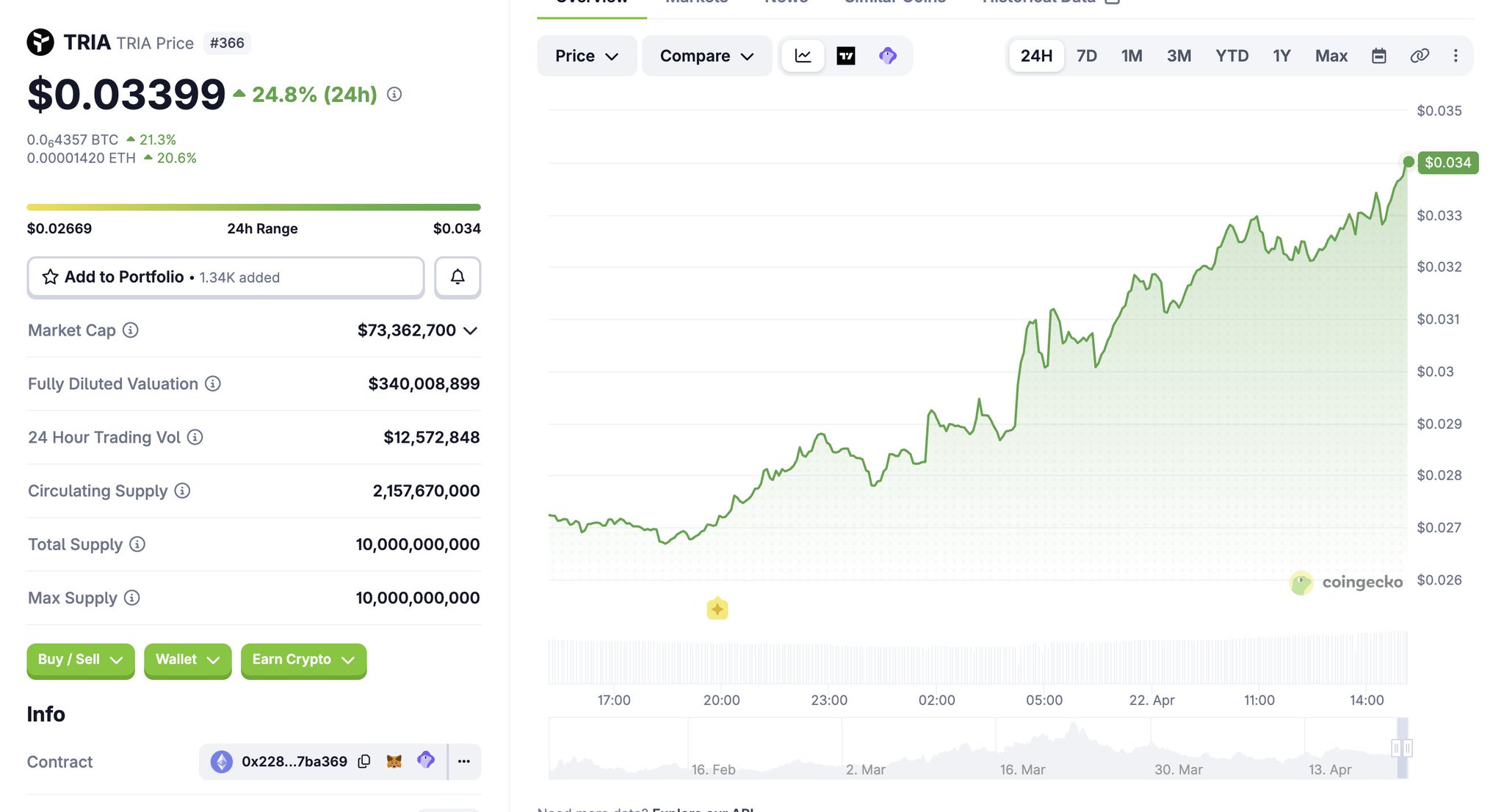Click Market Cap info icon
The width and height of the screenshot is (1504, 812).
[130, 330]
